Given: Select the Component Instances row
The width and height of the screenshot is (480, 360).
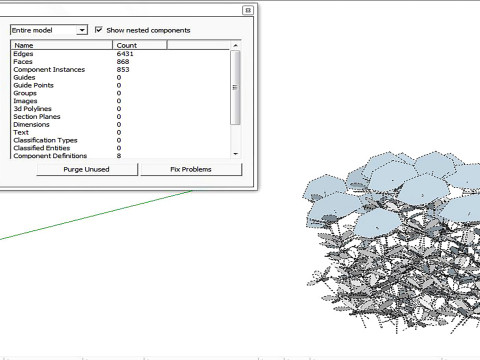Looking at the screenshot, I should (121, 69).
